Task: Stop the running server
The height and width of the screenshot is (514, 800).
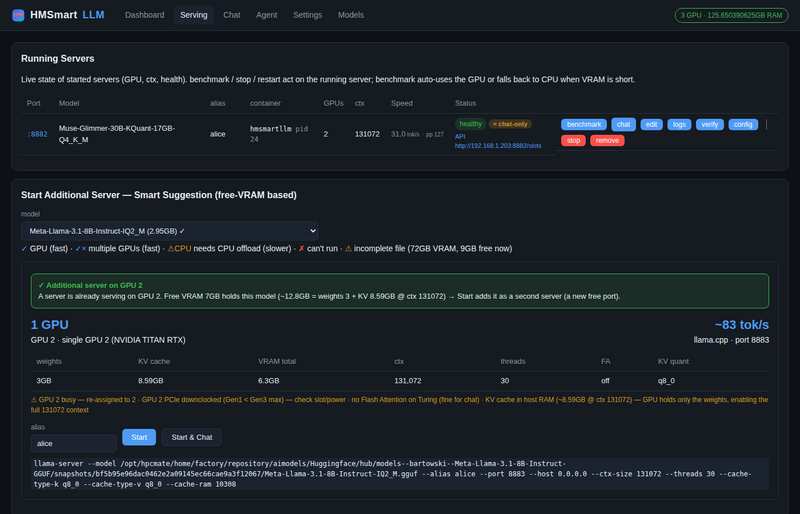Action: [x=573, y=140]
